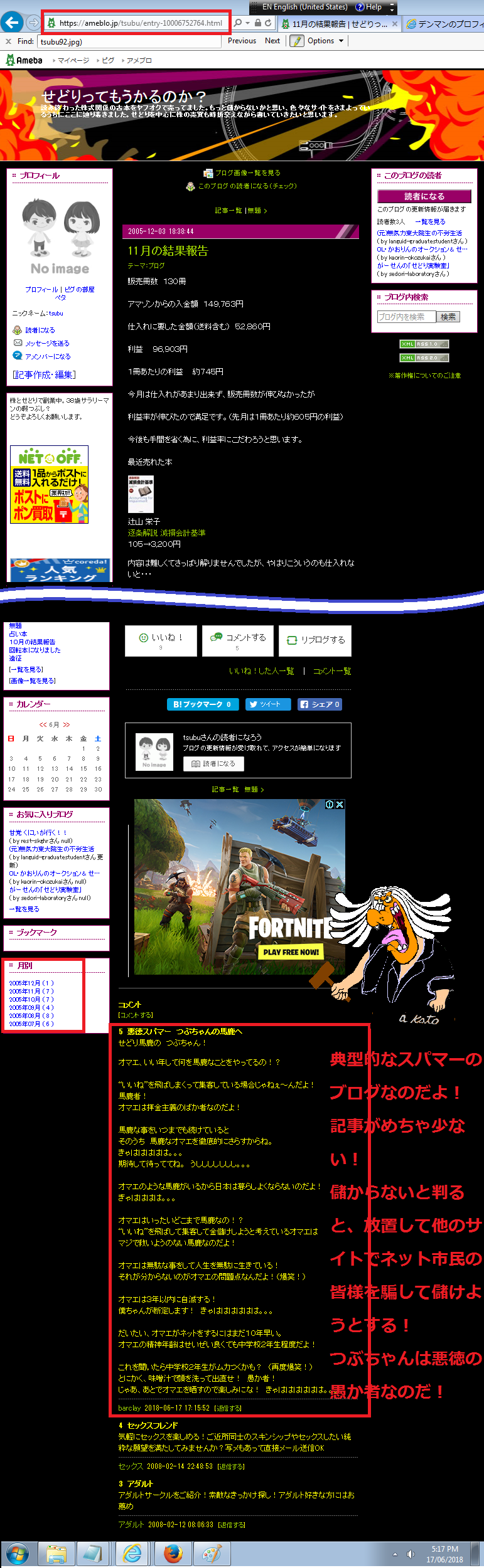Click PLAY FREE NOW! on the Fortnite ad
The image size is (484, 1568).
291,952
